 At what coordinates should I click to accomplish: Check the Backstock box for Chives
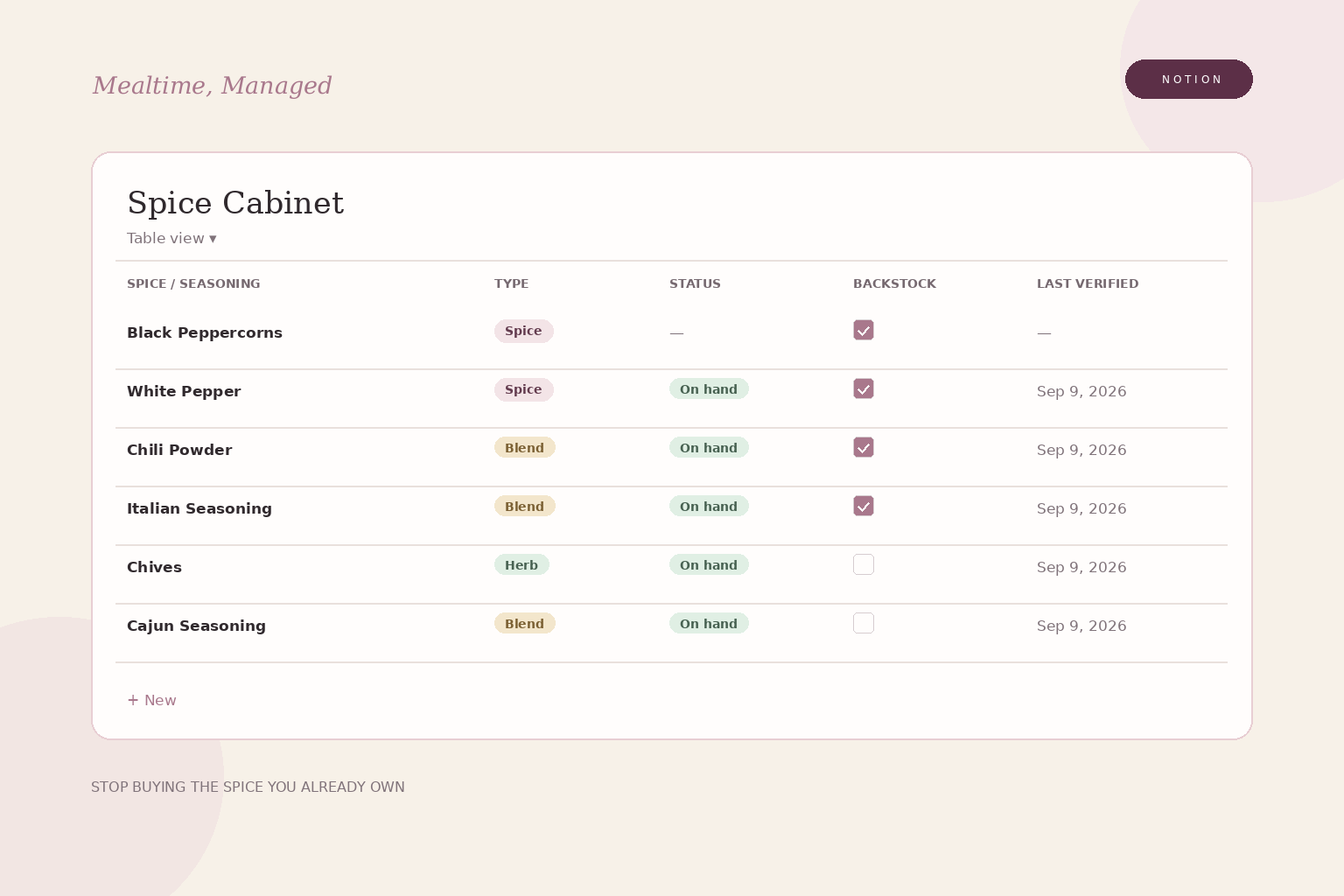pyautogui.click(x=864, y=564)
